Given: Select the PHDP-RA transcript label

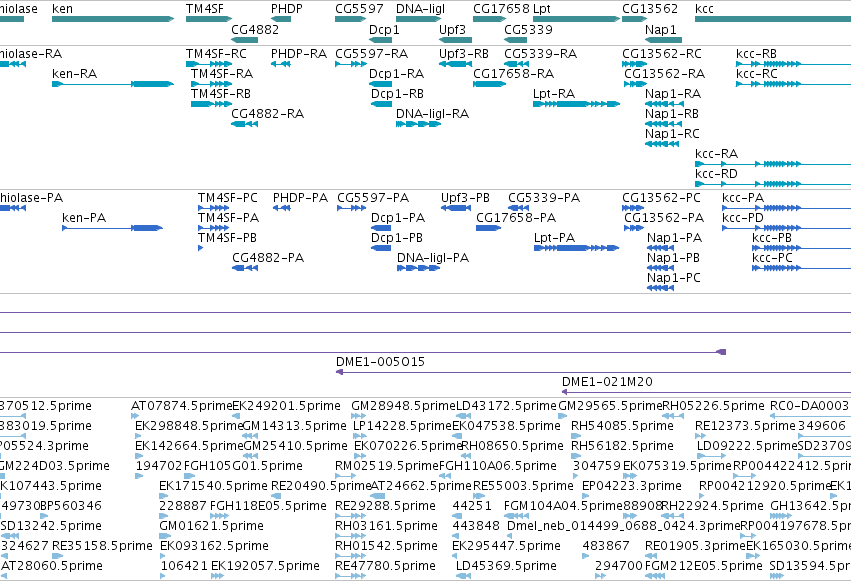Looking at the screenshot, I should pyautogui.click(x=299, y=54).
